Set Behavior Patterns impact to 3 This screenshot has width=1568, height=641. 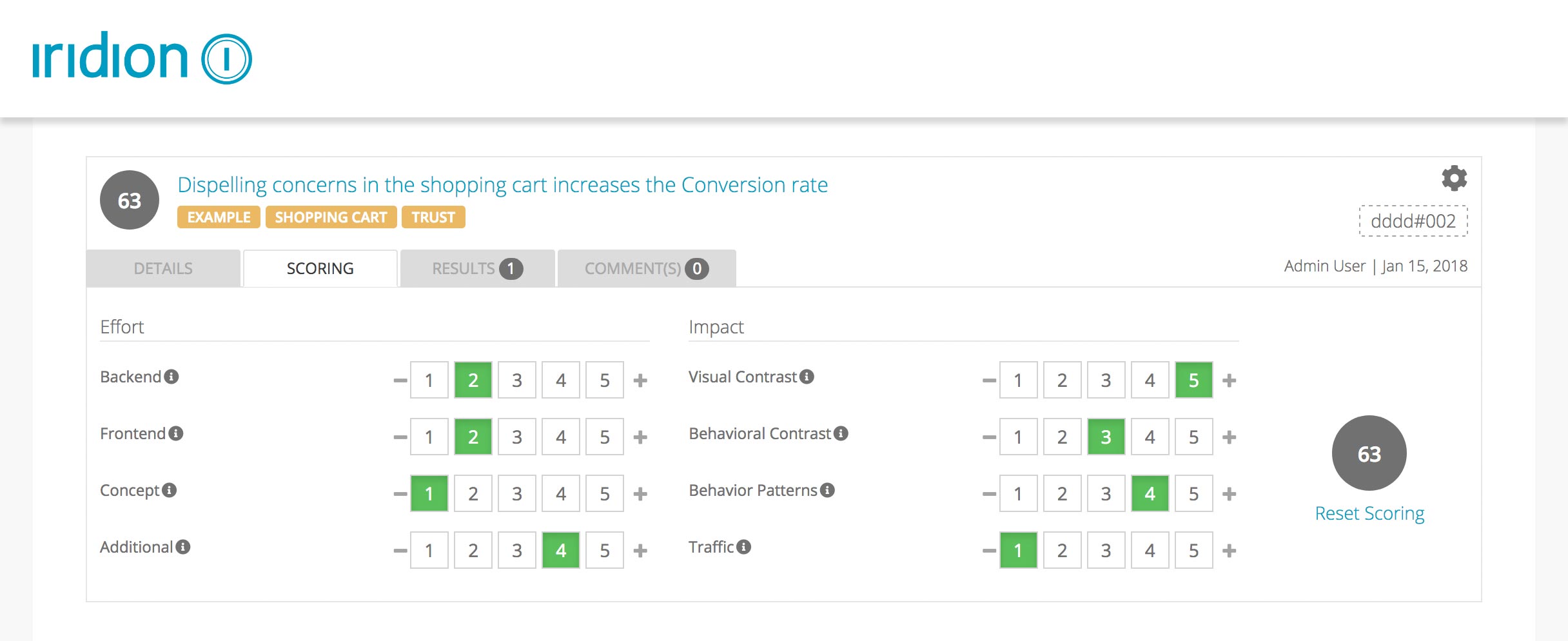(x=1106, y=494)
